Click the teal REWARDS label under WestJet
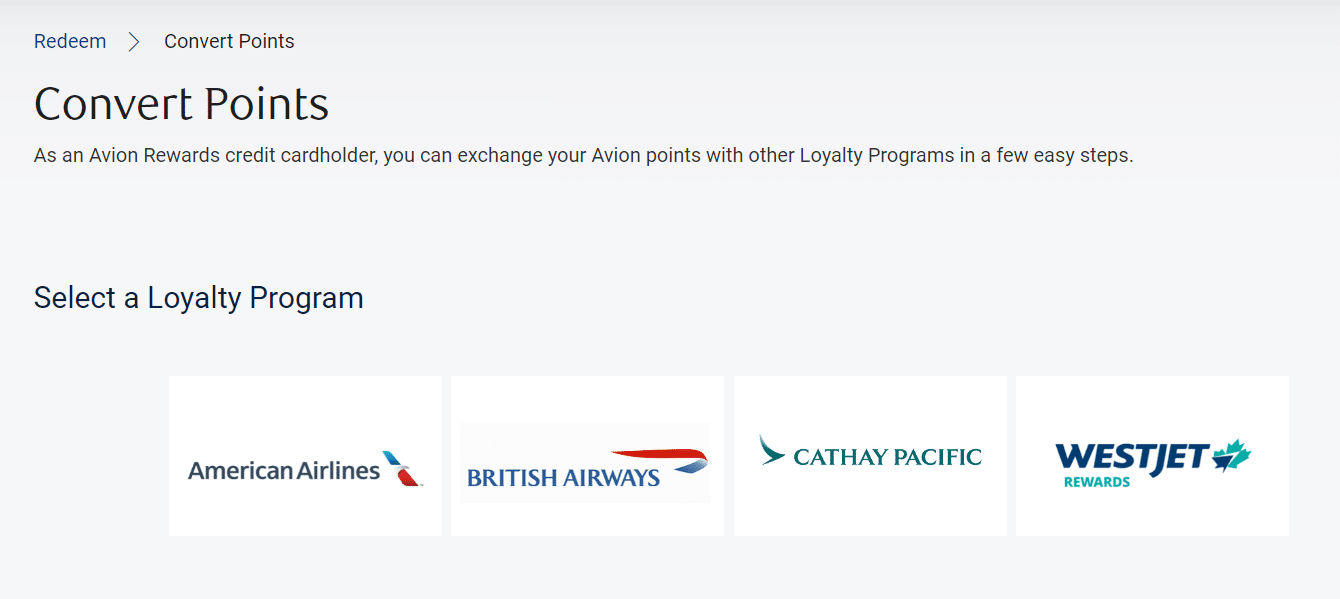Viewport: 1340px width, 599px height. [1096, 482]
